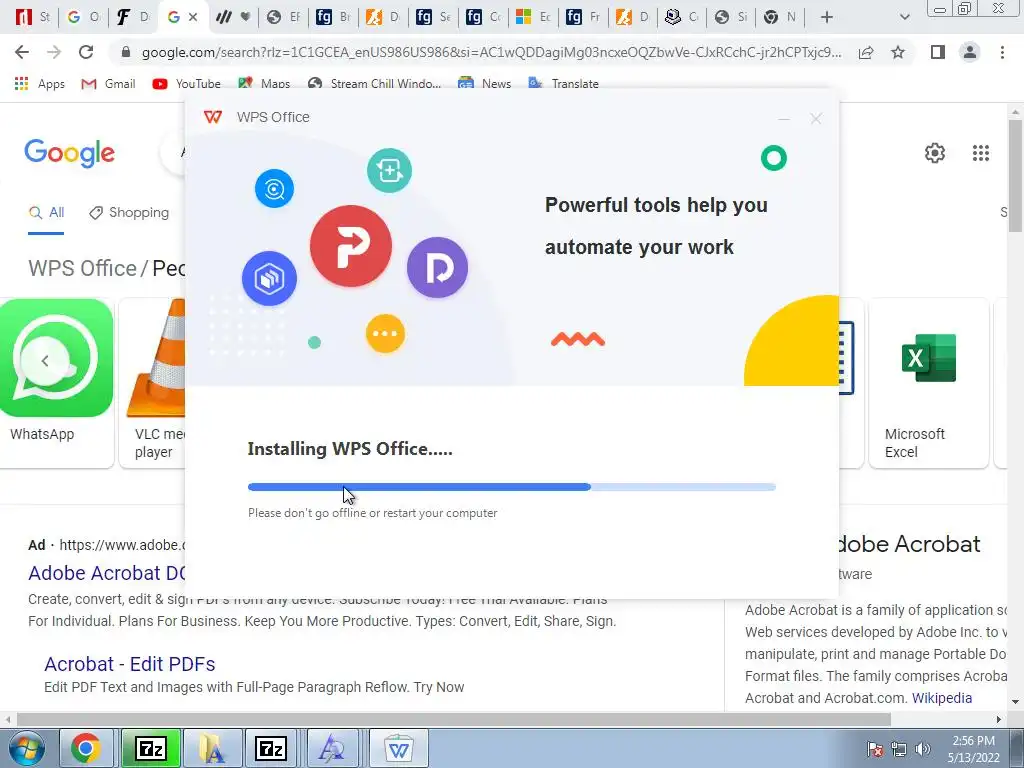
Task: Click the folder taskbar icon
Action: point(212,748)
